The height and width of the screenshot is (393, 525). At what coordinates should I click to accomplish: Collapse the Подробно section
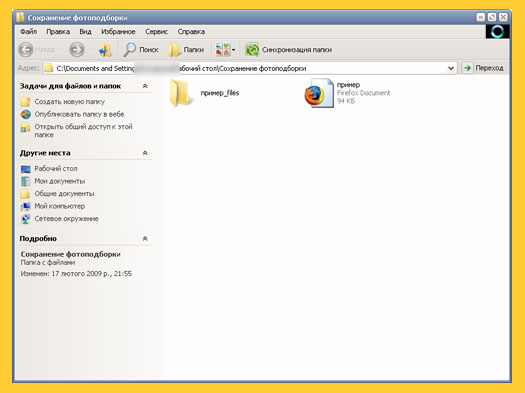[145, 239]
